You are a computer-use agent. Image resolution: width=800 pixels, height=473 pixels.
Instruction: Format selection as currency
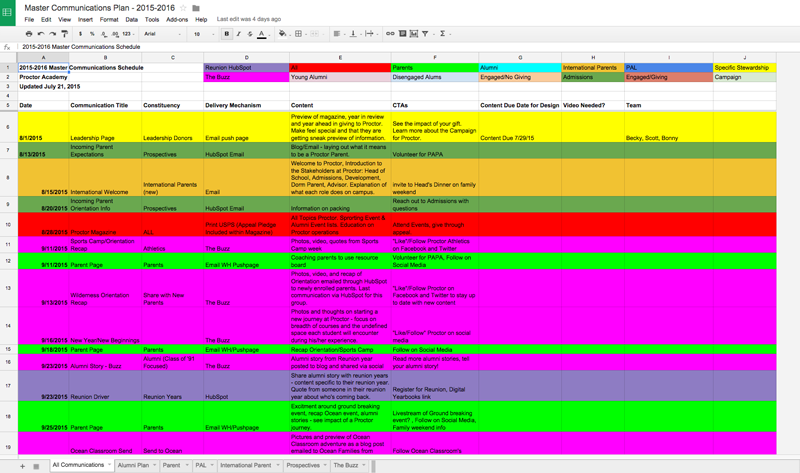click(80, 34)
